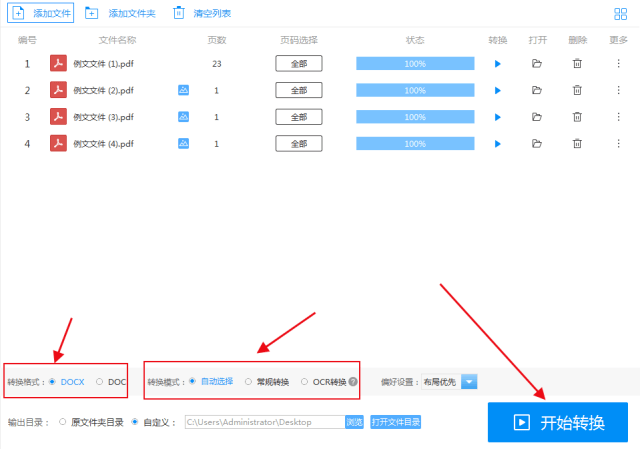
Task: Click file name 例文文件 (2).pdf
Action: [104, 90]
